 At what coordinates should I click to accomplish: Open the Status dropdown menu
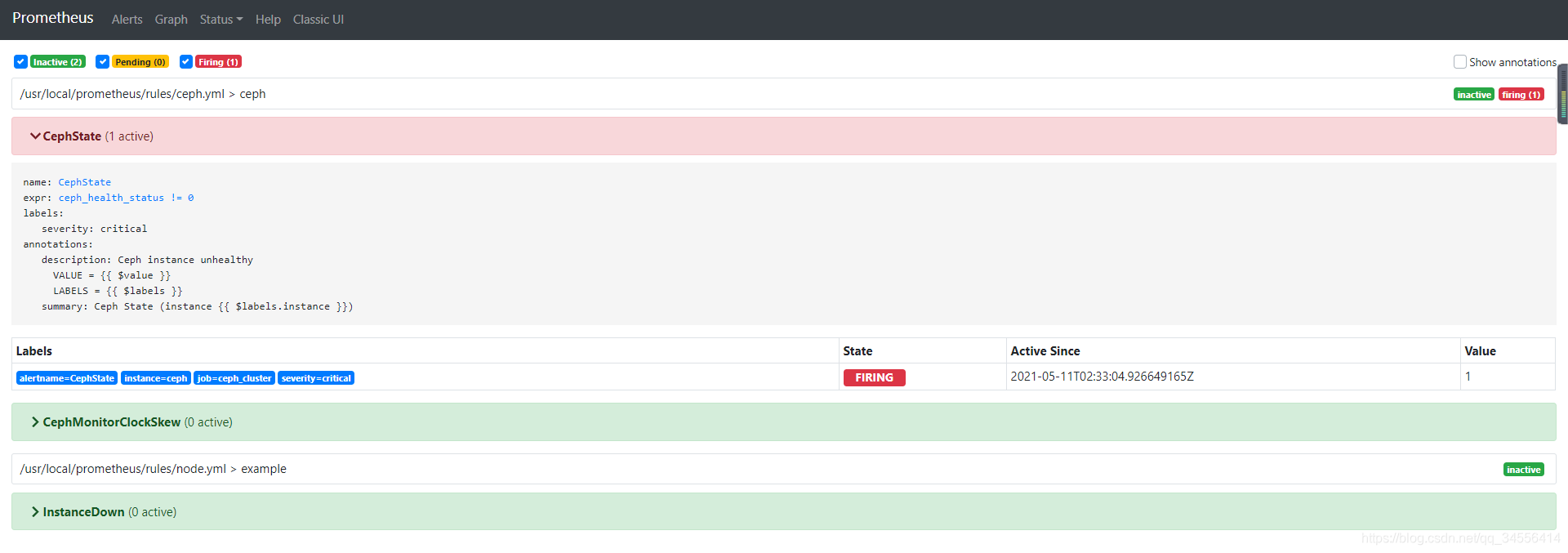[x=221, y=20]
